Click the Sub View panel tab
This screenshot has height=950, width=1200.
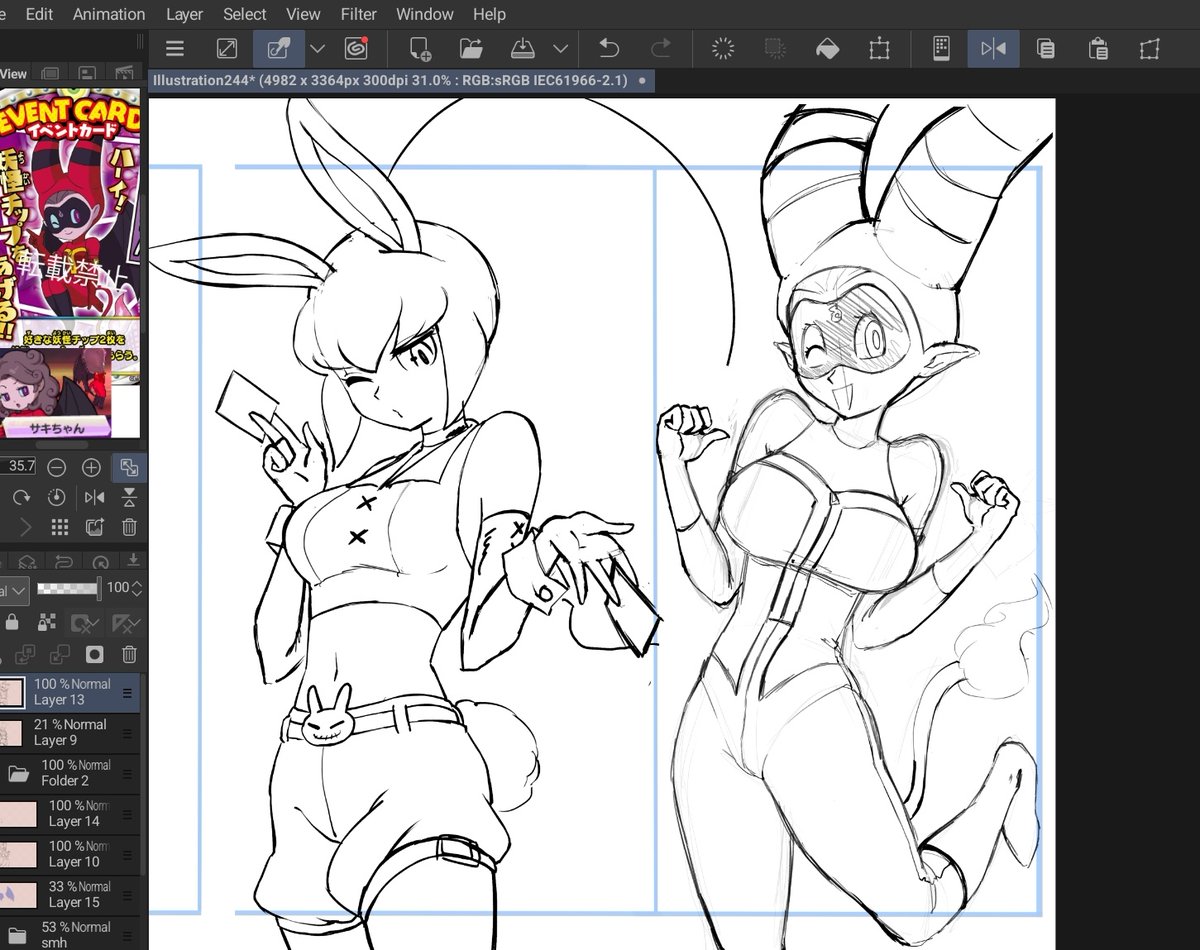(14, 74)
